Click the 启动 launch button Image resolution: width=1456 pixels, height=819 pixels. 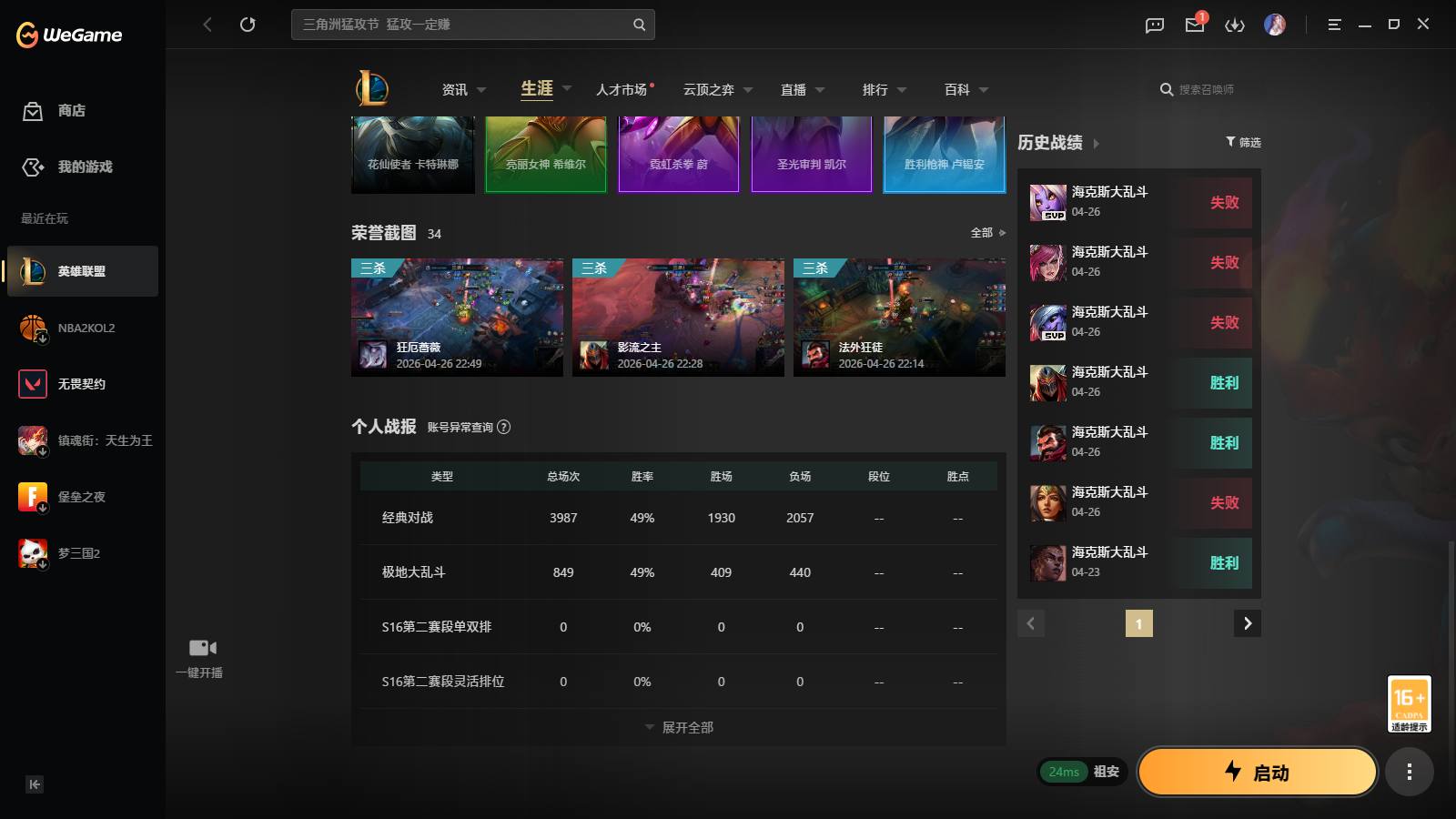[1257, 772]
